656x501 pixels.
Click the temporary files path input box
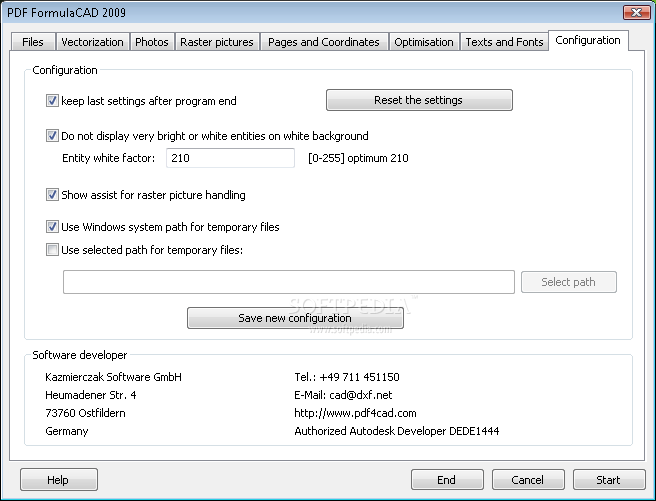click(x=289, y=282)
